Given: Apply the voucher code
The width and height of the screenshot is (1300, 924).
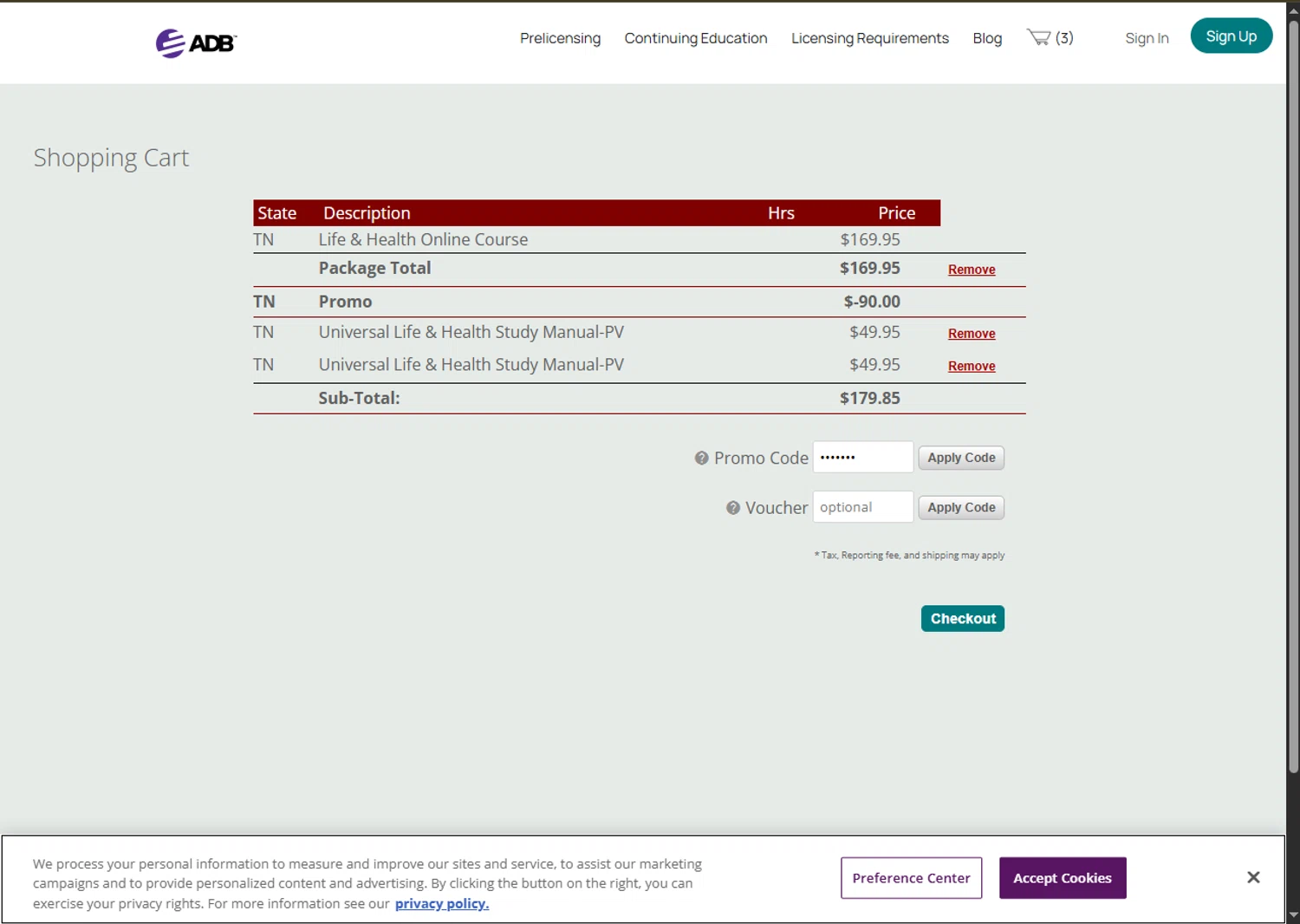Looking at the screenshot, I should click(x=961, y=508).
